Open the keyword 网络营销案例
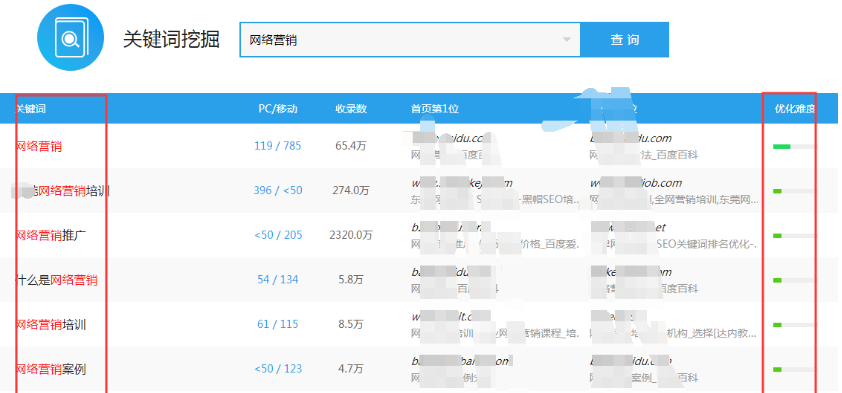Screen dimensions: 842x393 click(50, 369)
